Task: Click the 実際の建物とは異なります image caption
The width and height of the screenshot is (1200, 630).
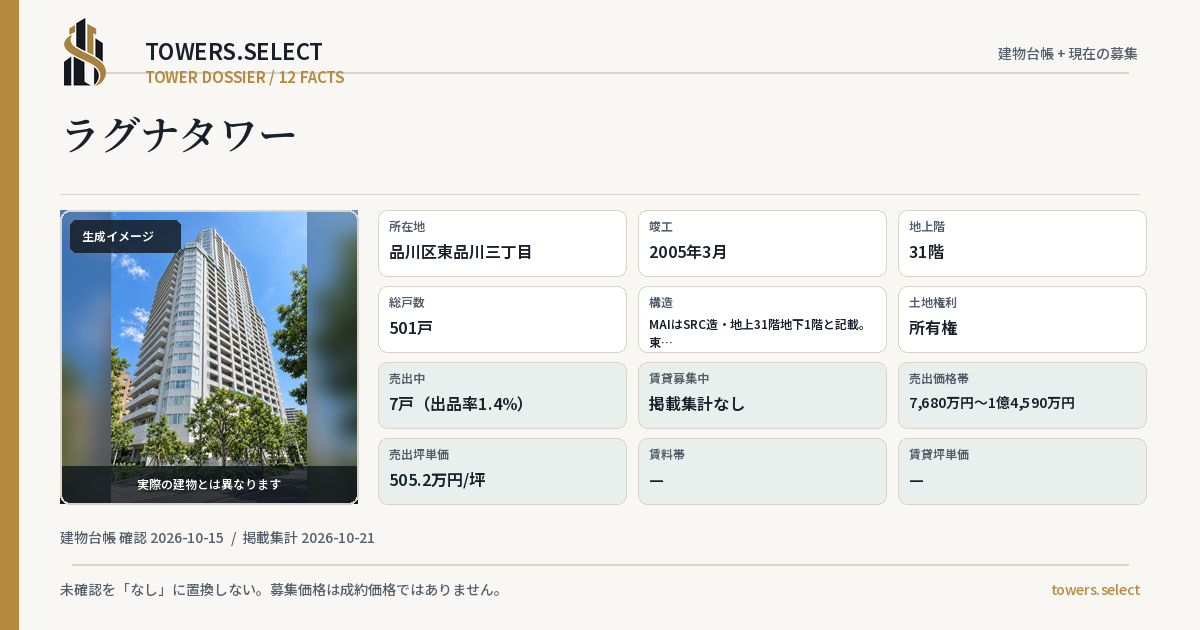Action: [x=209, y=484]
